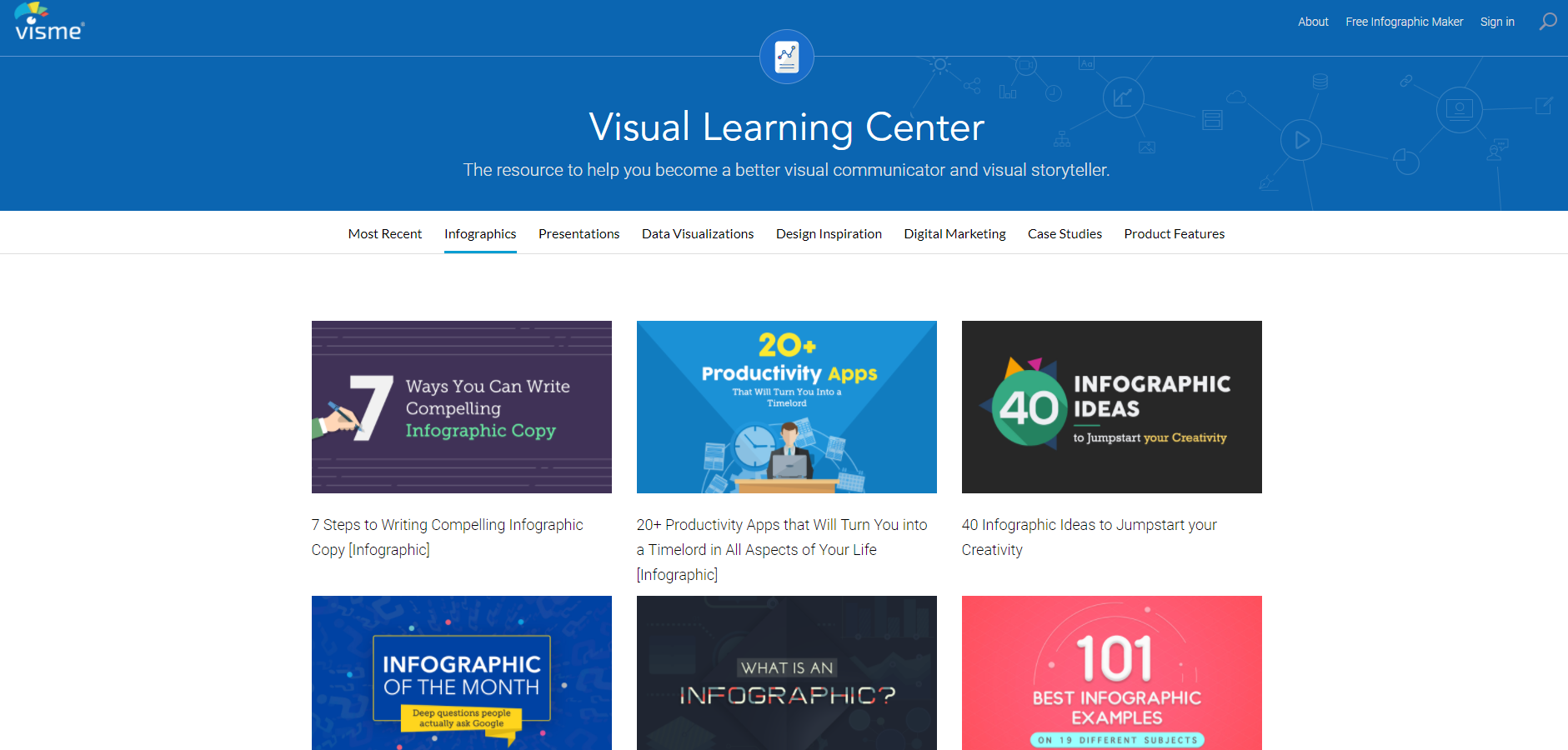Click the Visual Learning Center heading
The height and width of the screenshot is (750, 1568).
click(787, 127)
